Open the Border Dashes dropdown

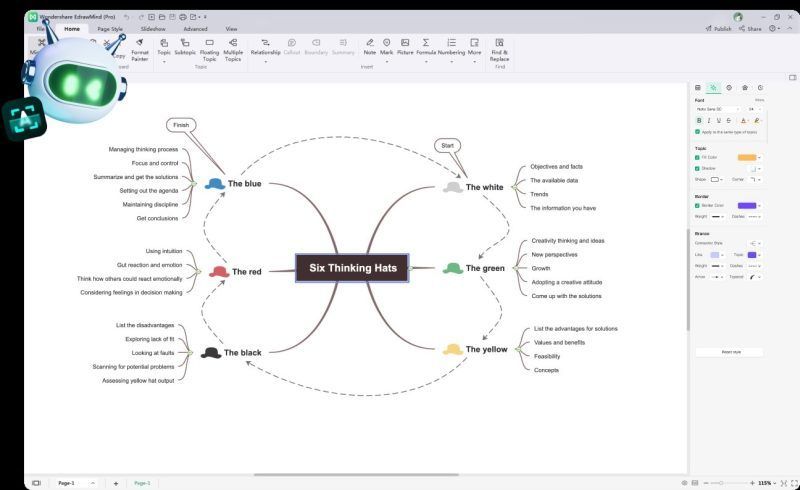point(755,217)
